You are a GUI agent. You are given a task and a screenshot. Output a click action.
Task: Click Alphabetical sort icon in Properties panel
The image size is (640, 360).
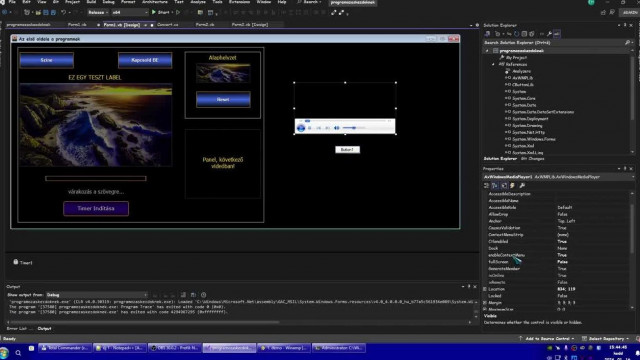point(495,186)
